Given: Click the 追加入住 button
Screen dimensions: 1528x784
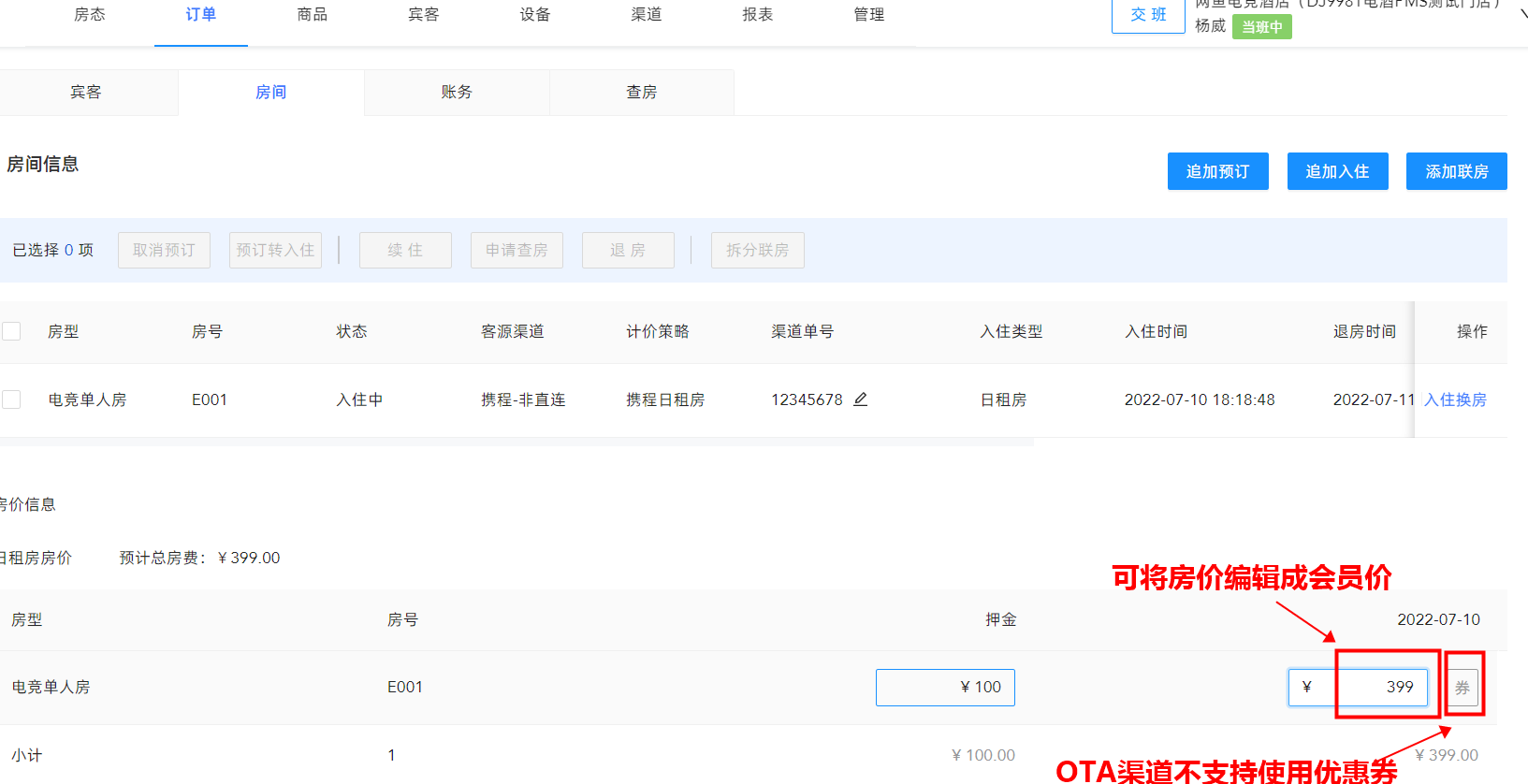Looking at the screenshot, I should [1338, 171].
